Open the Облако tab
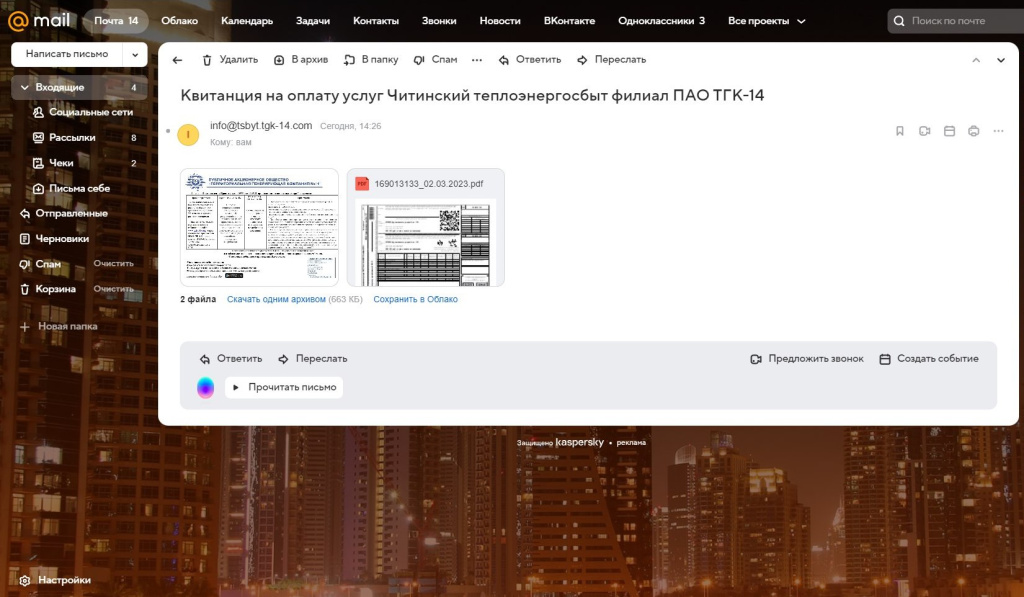 pos(180,21)
